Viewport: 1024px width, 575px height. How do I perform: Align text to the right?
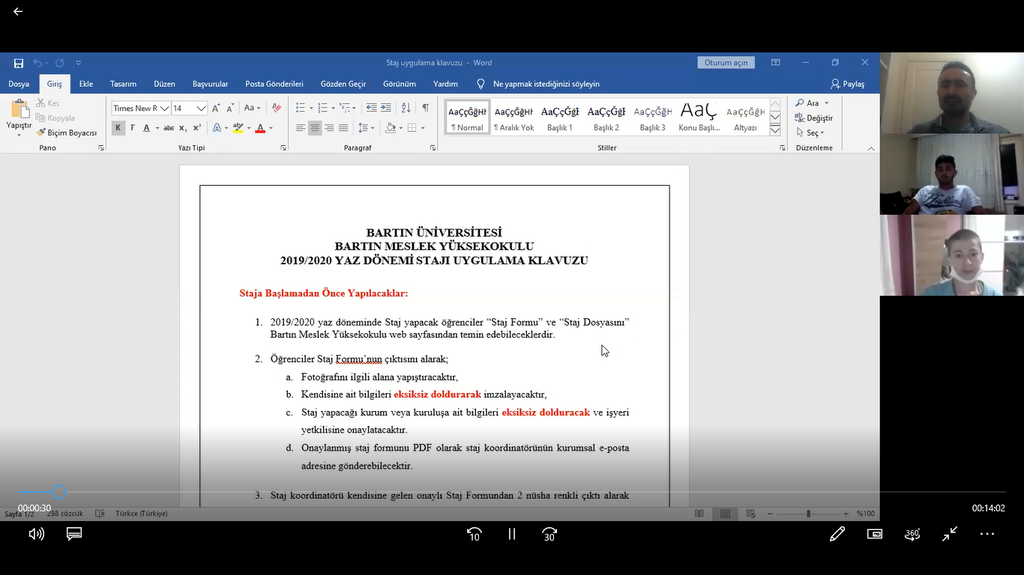[328, 128]
